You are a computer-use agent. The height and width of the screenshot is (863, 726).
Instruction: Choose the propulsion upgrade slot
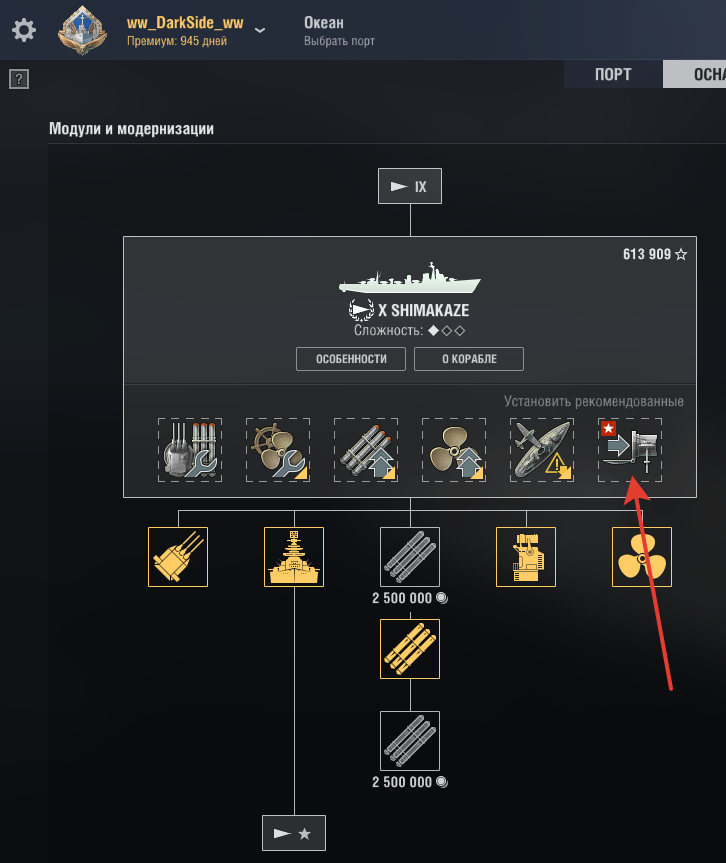pos(454,450)
